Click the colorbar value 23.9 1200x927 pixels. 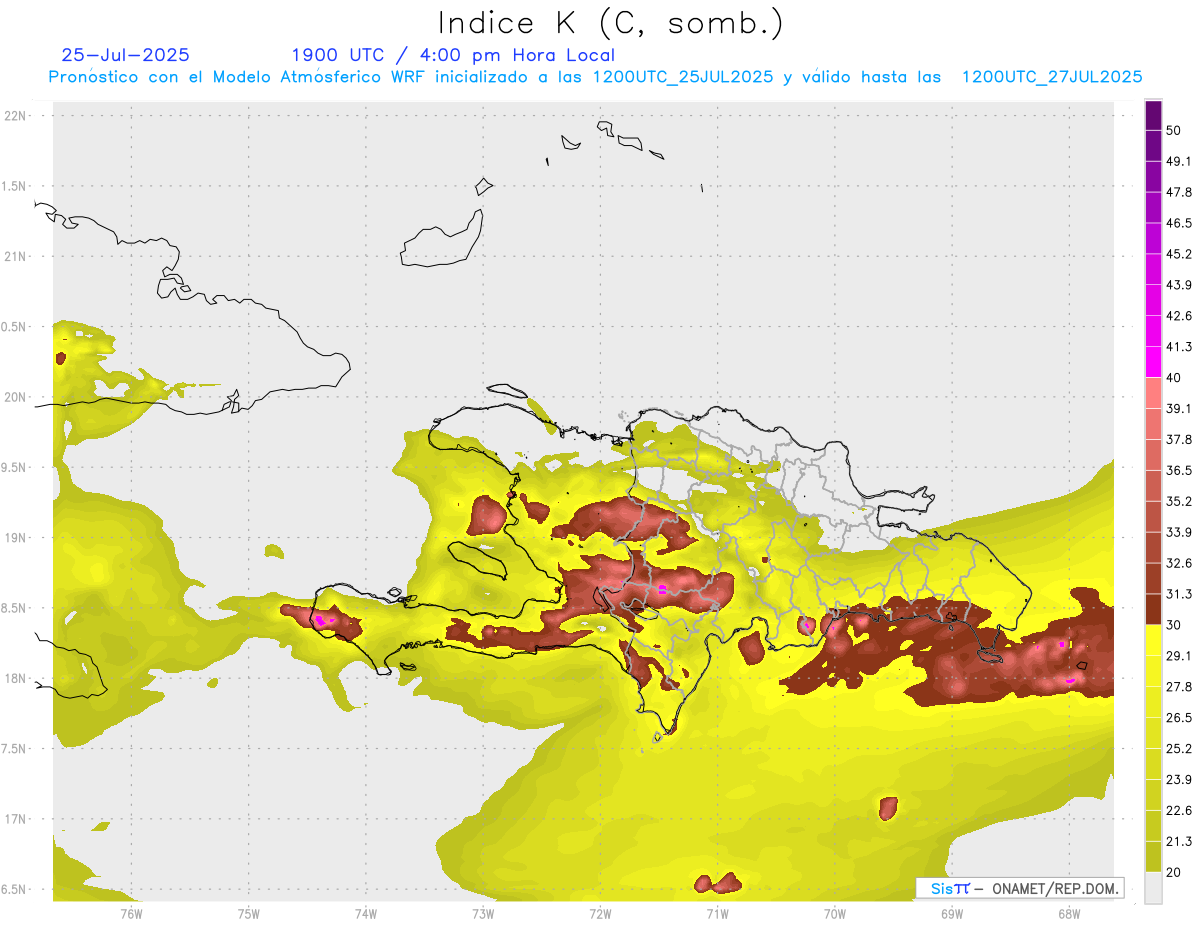(x=1178, y=780)
